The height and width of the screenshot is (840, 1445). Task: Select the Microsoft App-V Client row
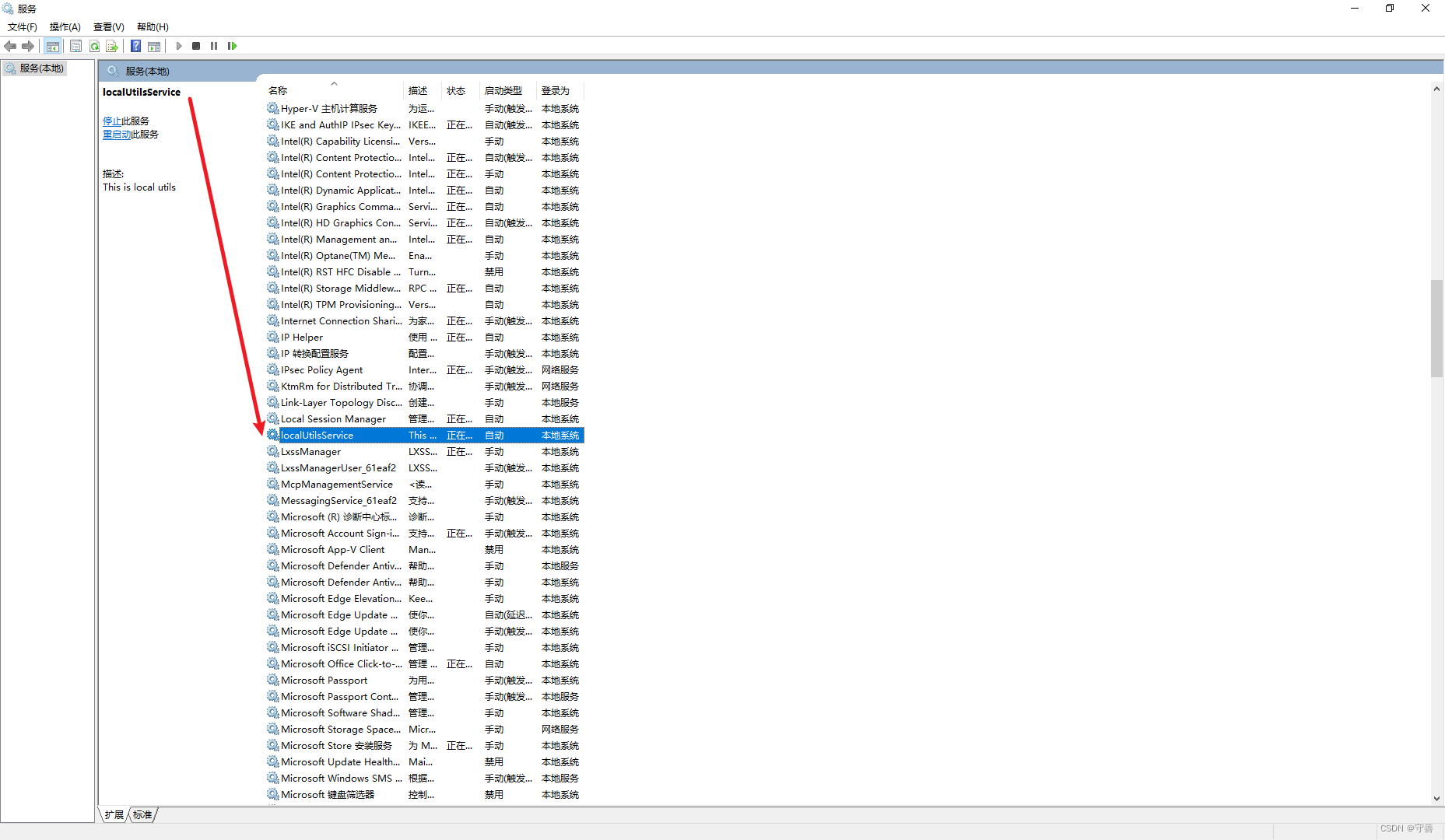click(424, 550)
